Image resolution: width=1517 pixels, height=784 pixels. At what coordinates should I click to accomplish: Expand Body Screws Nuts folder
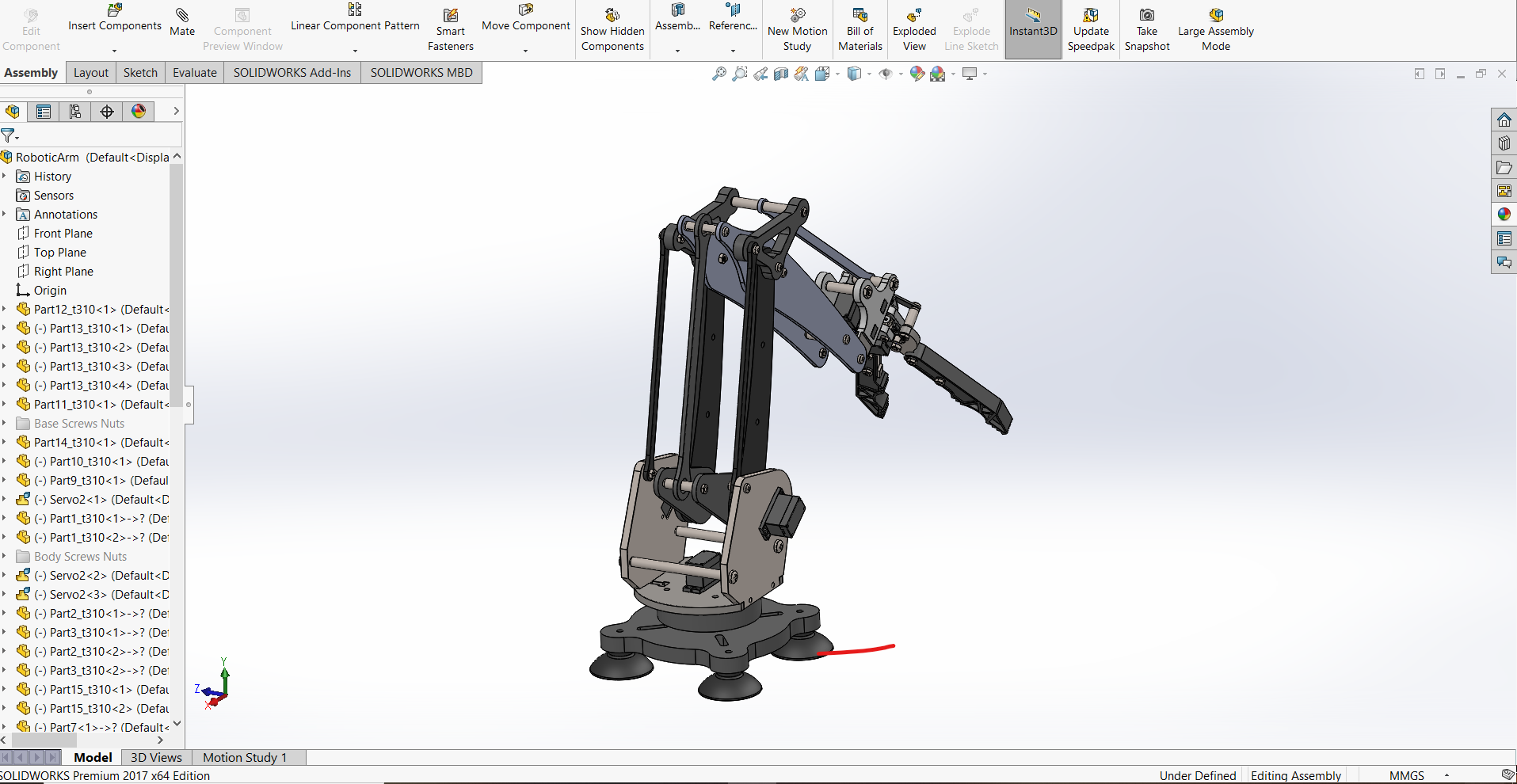[5, 556]
